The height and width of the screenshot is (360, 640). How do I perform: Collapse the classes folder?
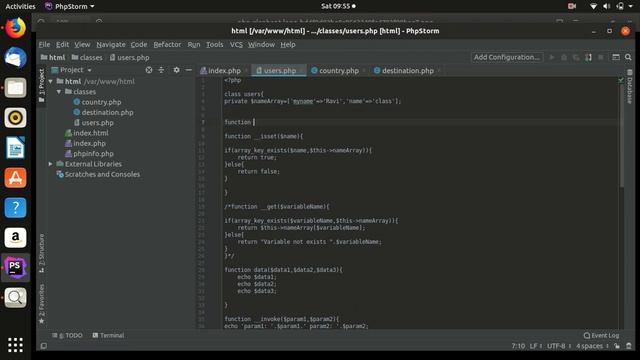[x=59, y=92]
